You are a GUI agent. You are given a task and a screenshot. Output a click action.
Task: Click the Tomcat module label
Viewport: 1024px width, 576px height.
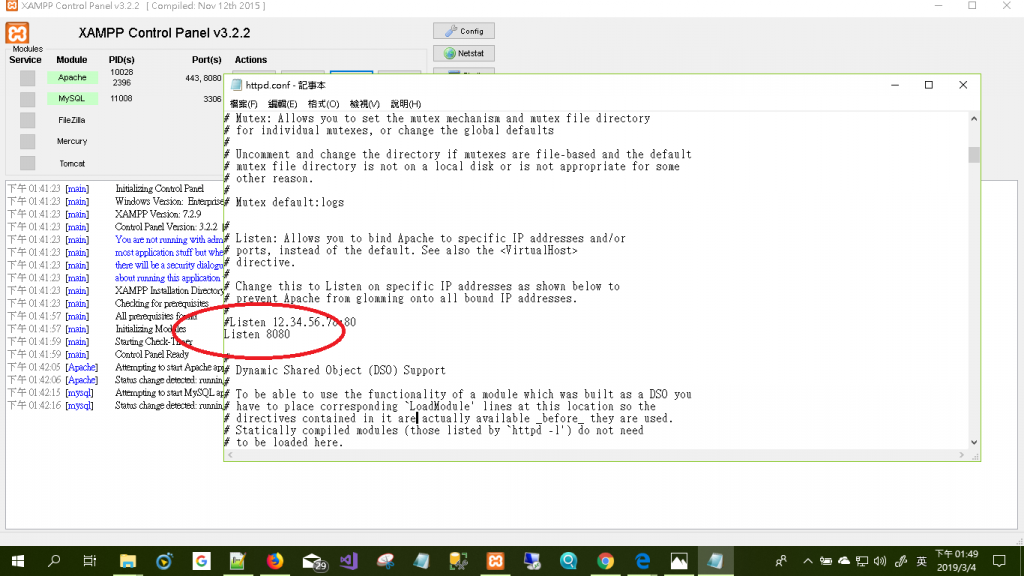click(x=72, y=163)
